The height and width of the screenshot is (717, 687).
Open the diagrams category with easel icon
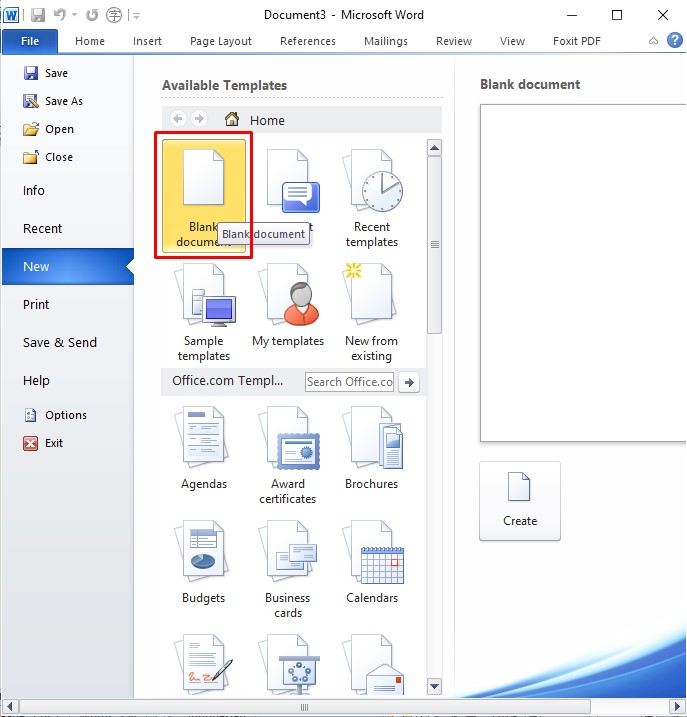(x=288, y=664)
